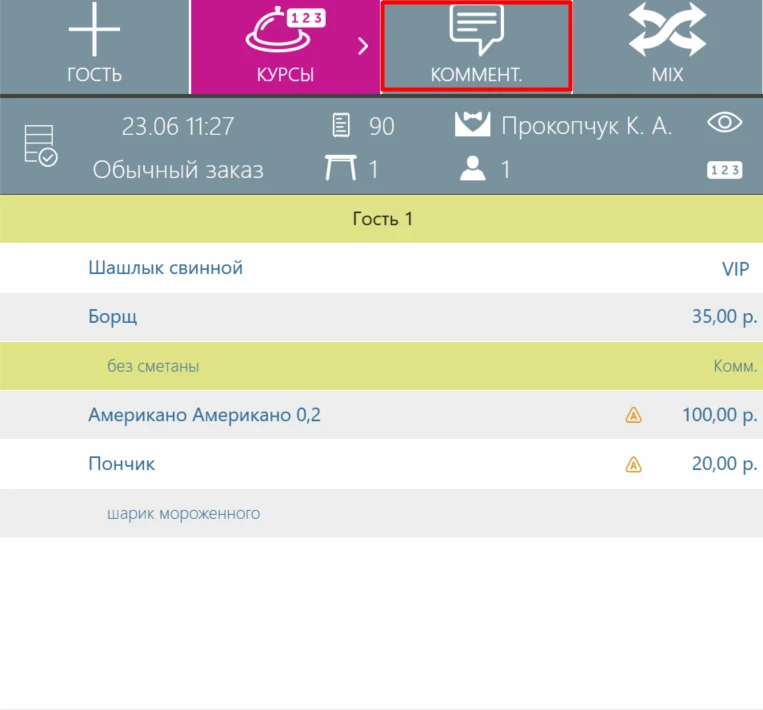Add a guest with the ГОСТЬ plus icon
The image size is (763, 710).
pyautogui.click(x=94, y=29)
